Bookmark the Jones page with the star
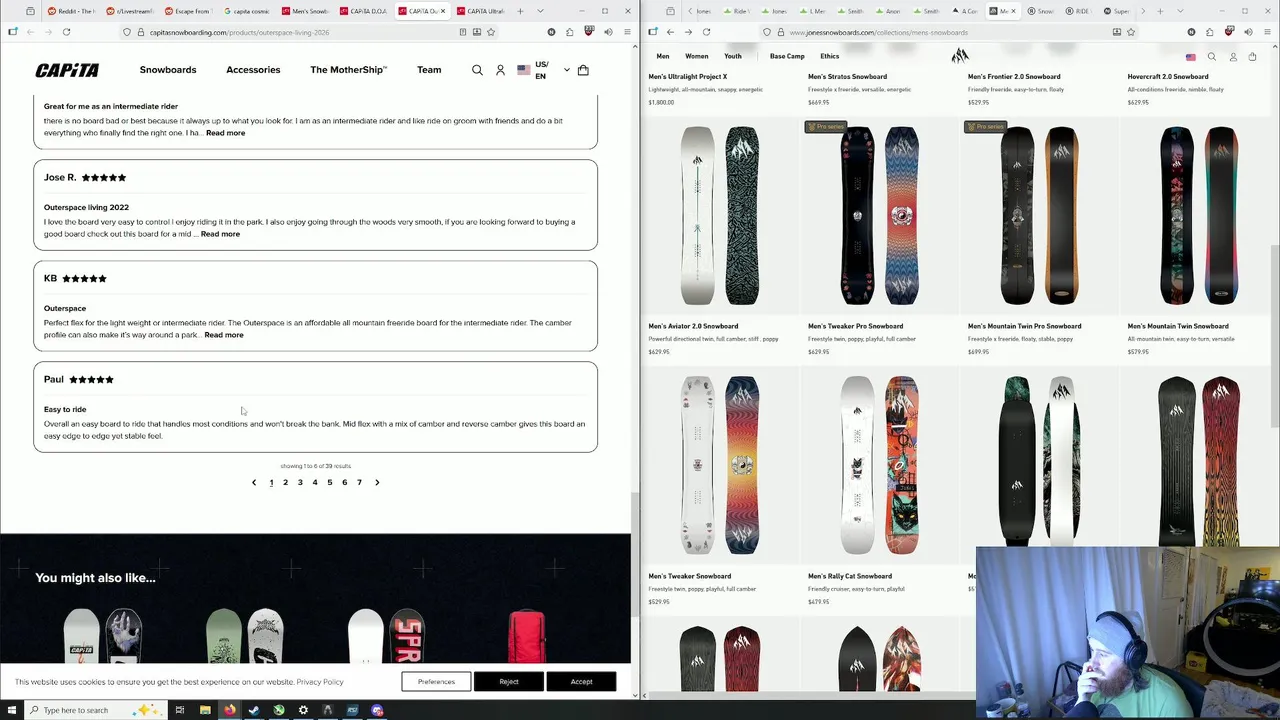 (1131, 32)
